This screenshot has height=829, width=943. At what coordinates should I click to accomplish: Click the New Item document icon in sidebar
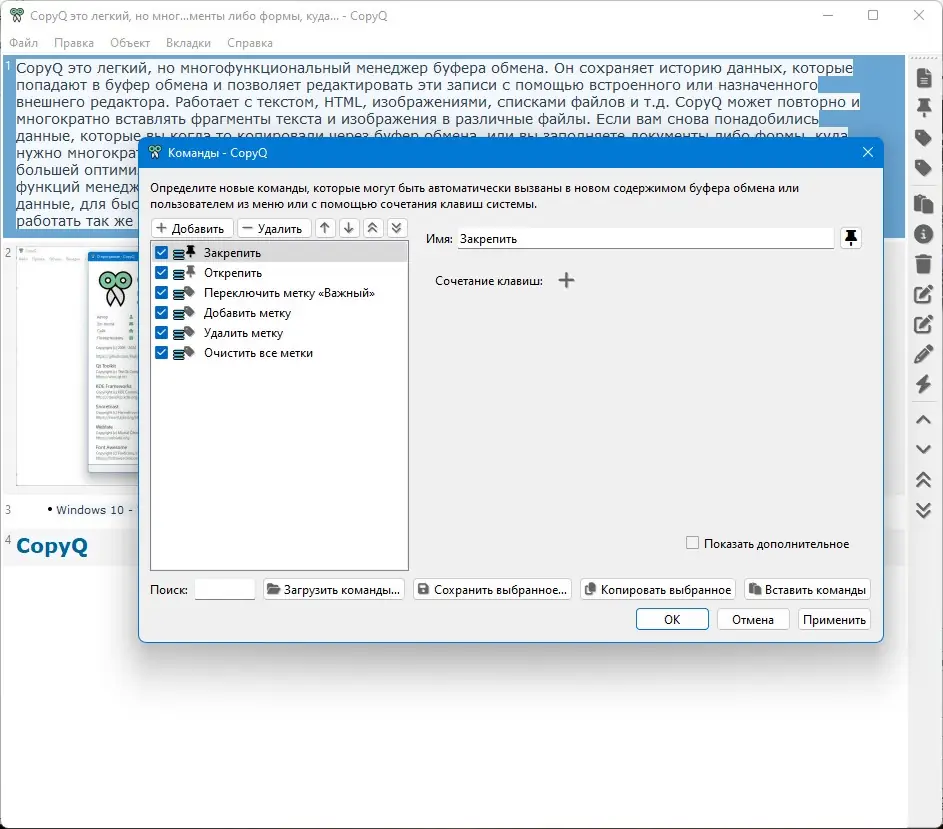pyautogui.click(x=924, y=78)
